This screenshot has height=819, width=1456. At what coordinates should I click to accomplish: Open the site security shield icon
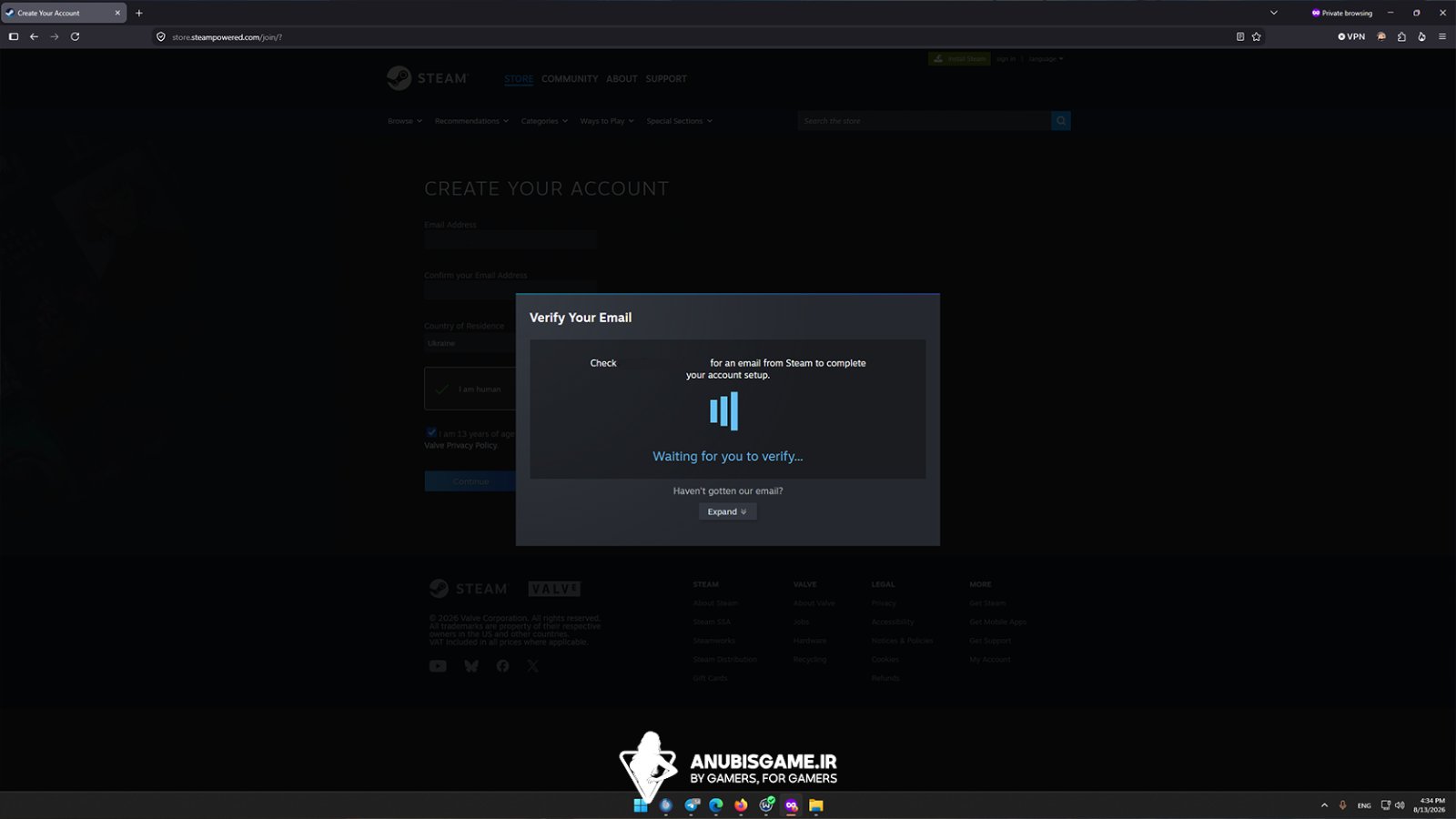(161, 37)
